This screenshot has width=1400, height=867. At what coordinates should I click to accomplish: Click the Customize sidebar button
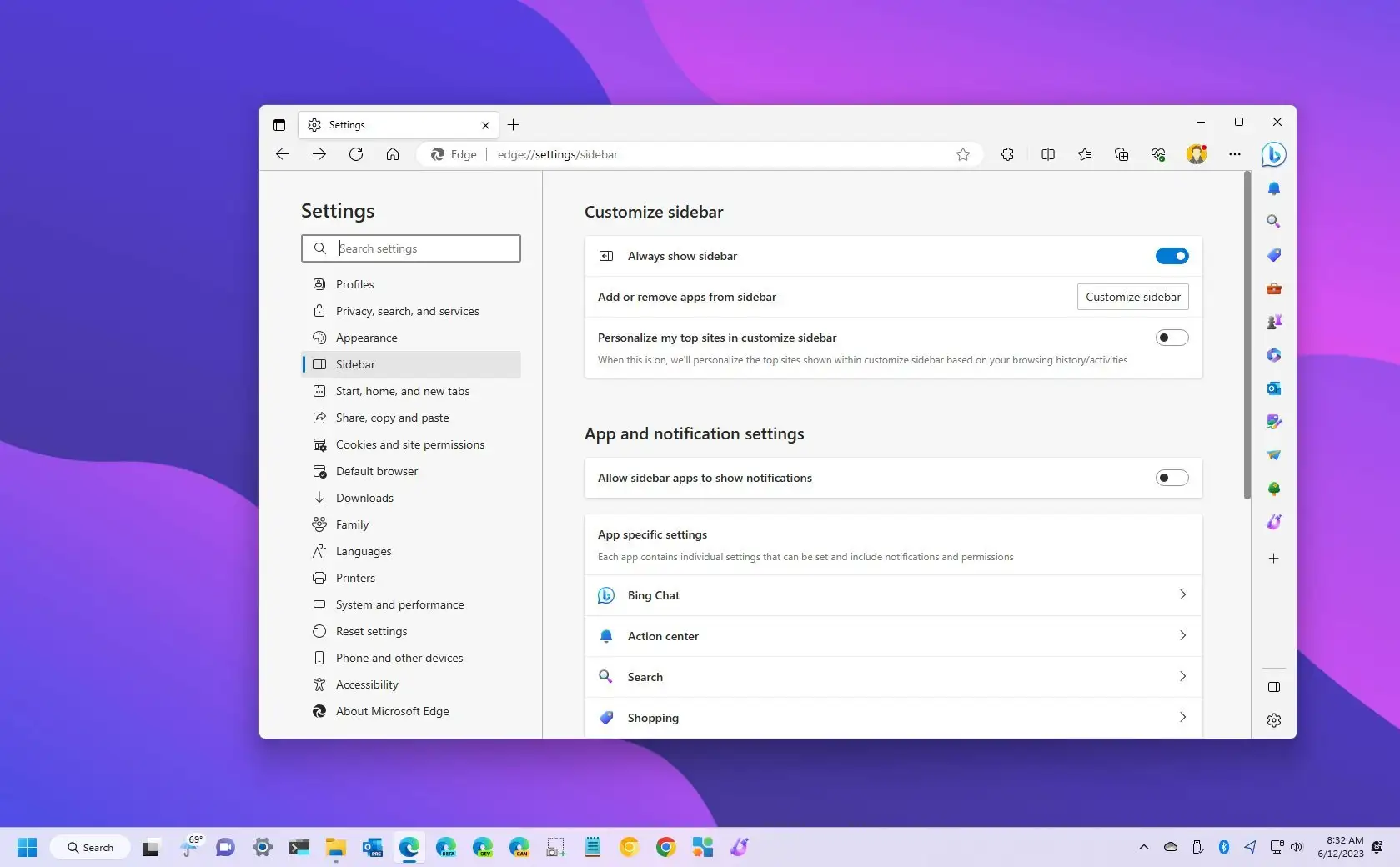(1132, 297)
